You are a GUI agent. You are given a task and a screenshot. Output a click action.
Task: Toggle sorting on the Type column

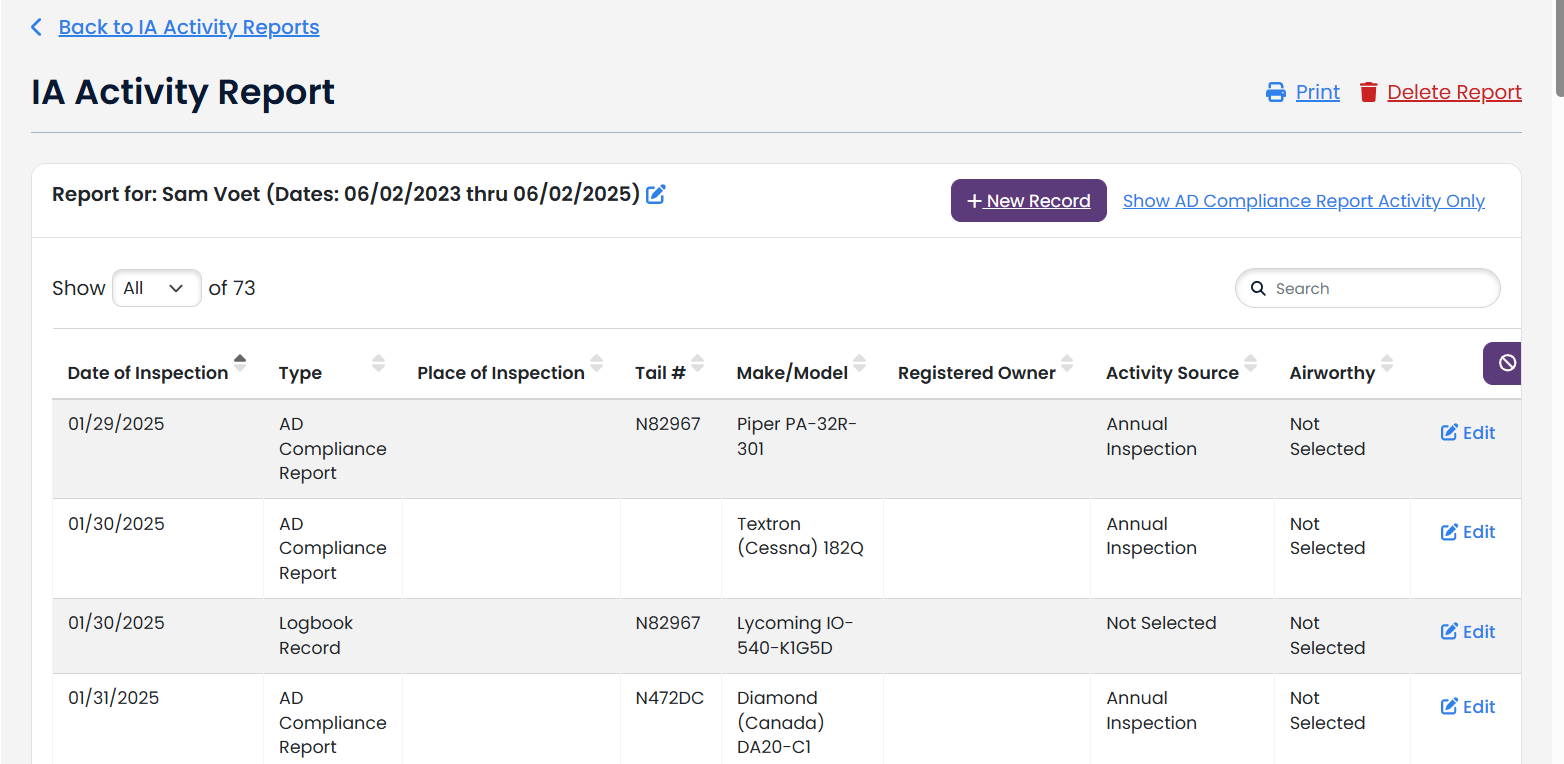point(377,364)
